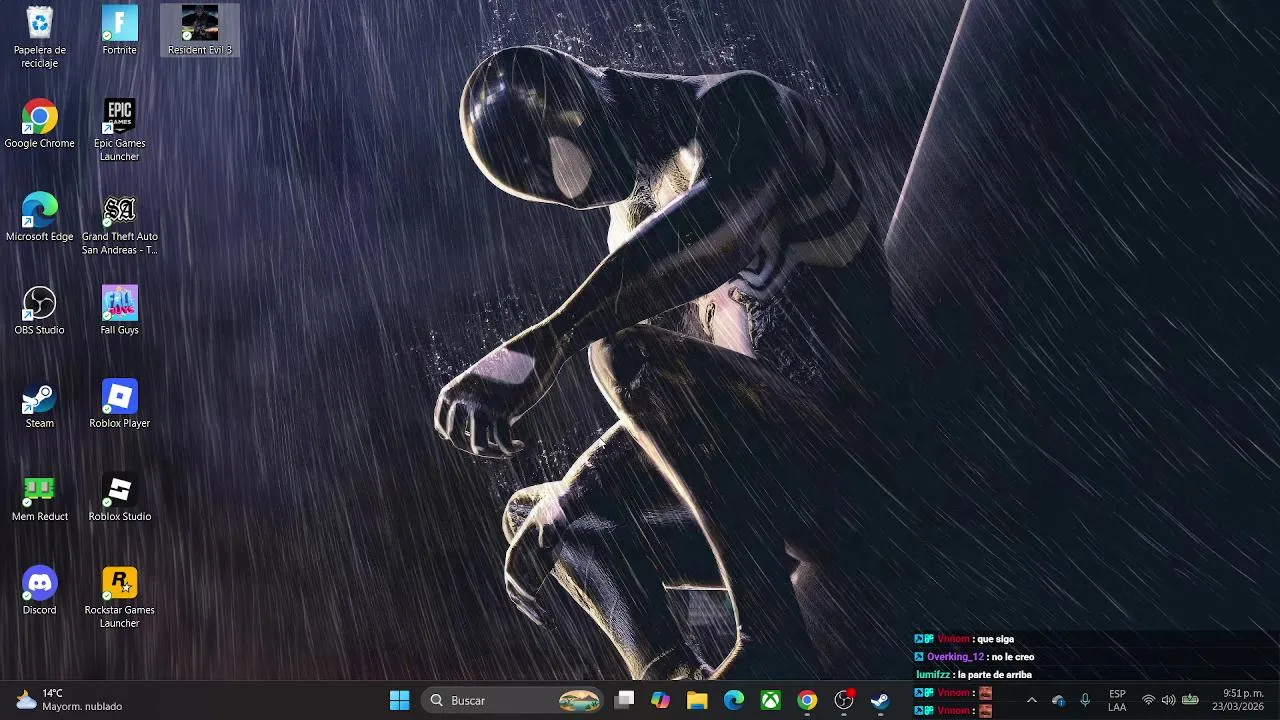Open the clock showing 9:51 p. m.
Image resolution: width=1280 pixels, height=720 pixels.
coord(1238,700)
